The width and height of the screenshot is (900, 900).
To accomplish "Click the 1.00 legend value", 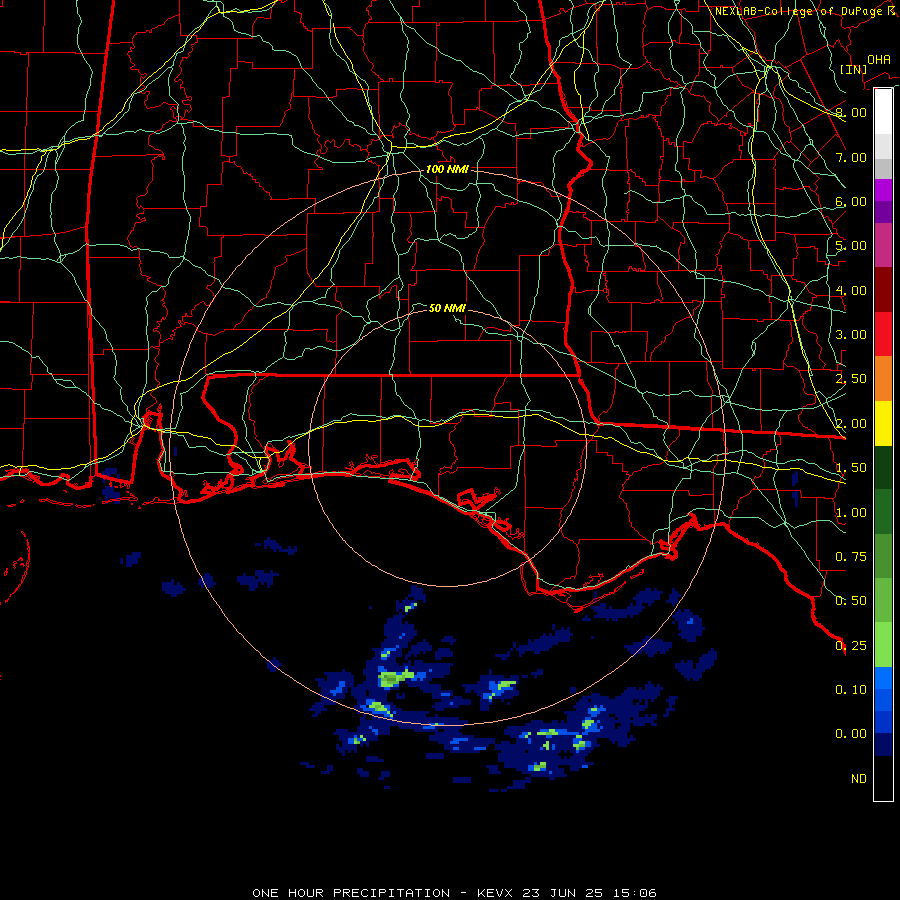I will pyautogui.click(x=851, y=513).
